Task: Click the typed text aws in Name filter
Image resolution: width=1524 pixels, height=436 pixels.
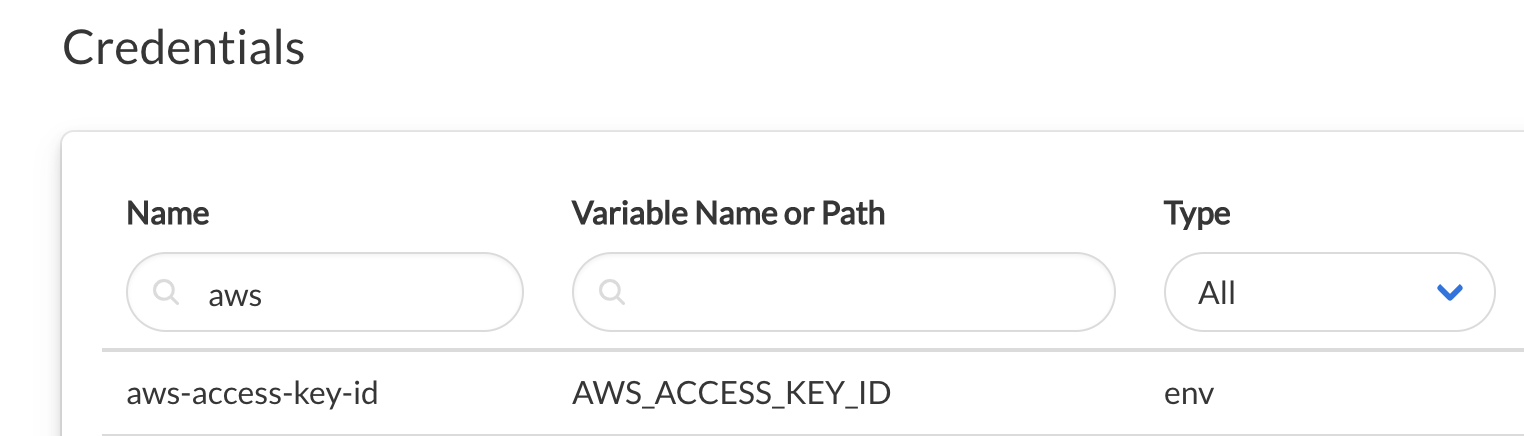Action: pos(234,293)
